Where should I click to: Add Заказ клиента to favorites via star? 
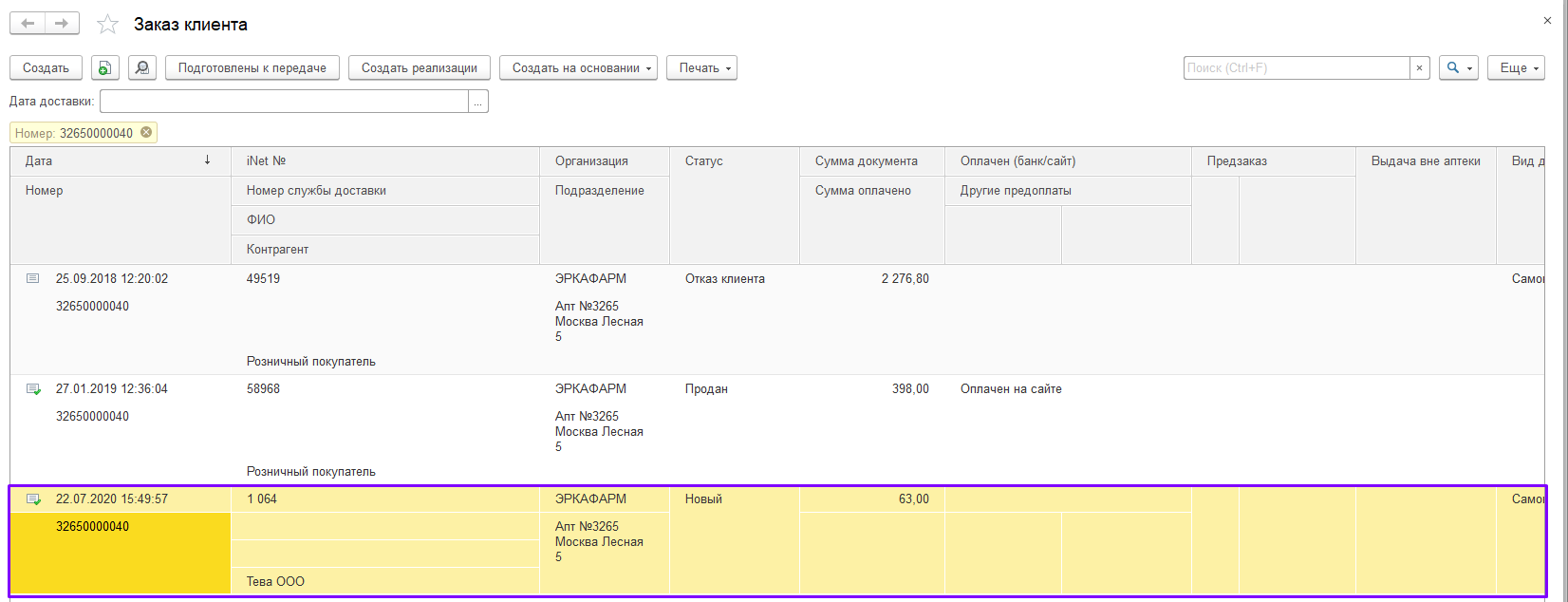pos(108,25)
